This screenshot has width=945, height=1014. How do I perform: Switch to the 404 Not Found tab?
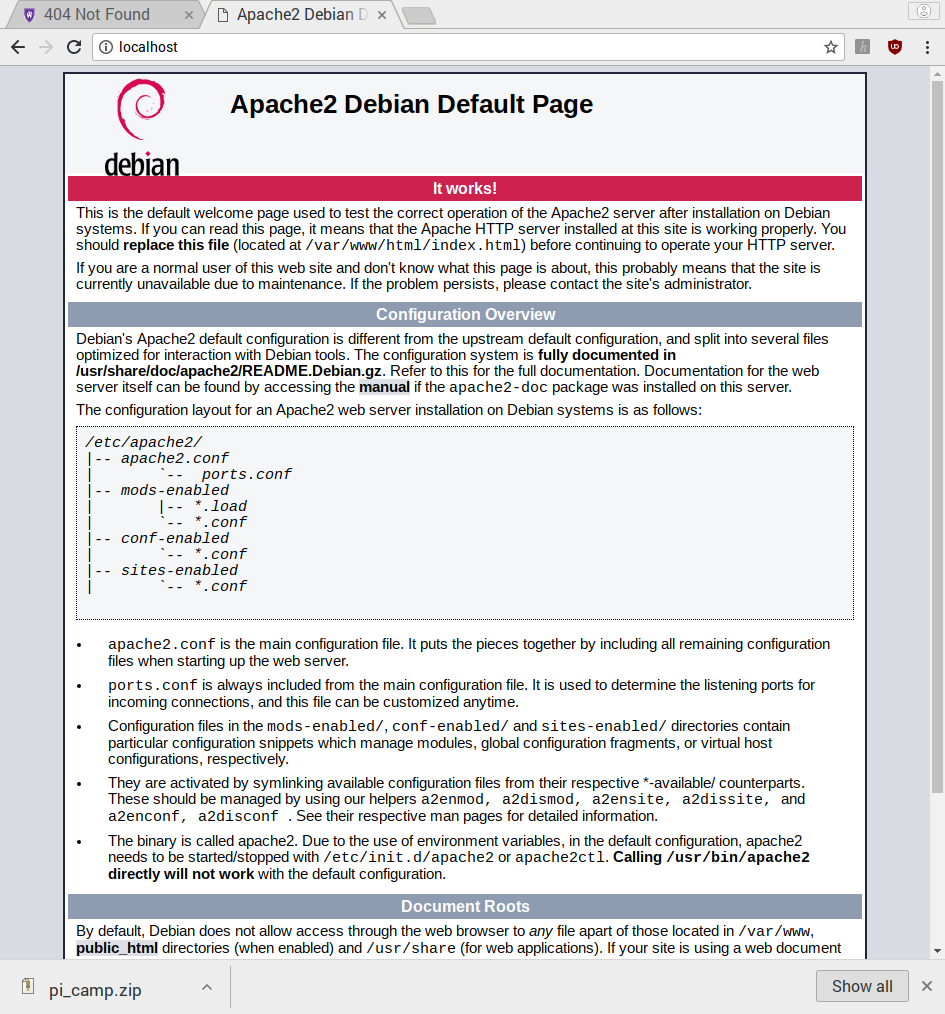pos(97,14)
